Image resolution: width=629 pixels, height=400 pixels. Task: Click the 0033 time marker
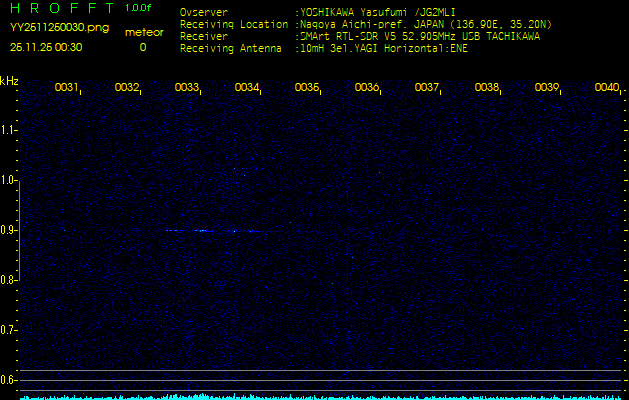(x=187, y=87)
